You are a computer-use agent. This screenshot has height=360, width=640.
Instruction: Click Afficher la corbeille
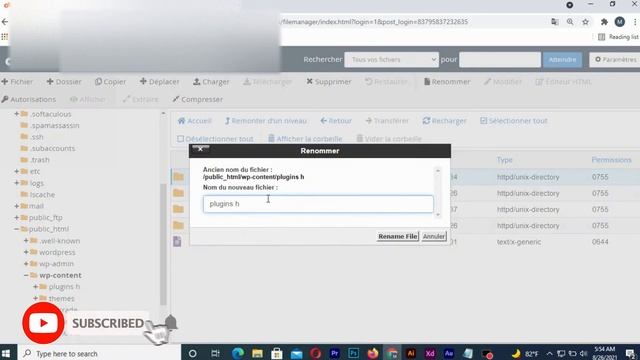coord(305,139)
